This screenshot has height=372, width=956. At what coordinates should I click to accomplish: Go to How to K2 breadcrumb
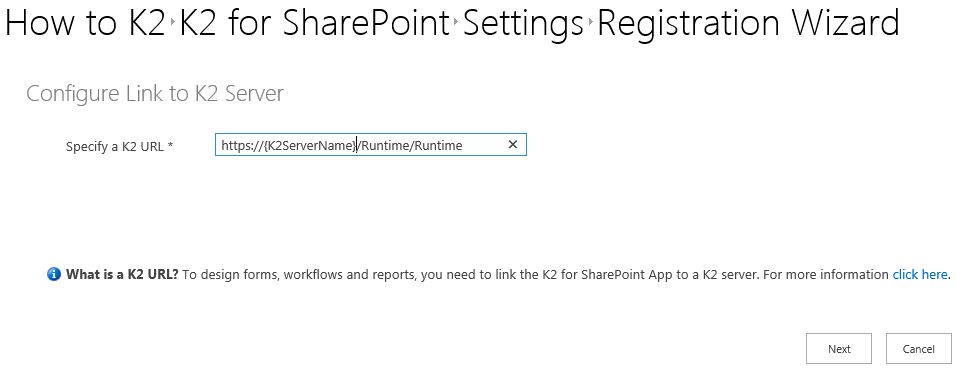[x=85, y=23]
